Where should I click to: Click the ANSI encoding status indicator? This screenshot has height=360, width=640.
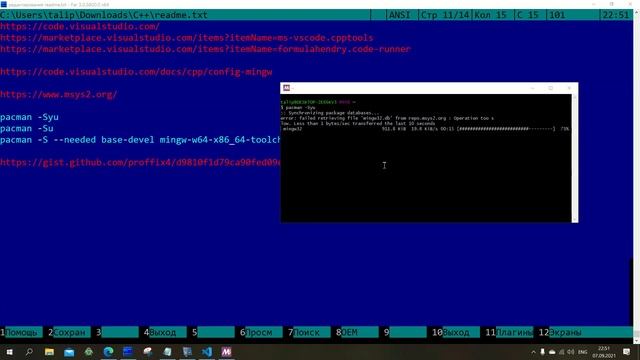coord(399,15)
